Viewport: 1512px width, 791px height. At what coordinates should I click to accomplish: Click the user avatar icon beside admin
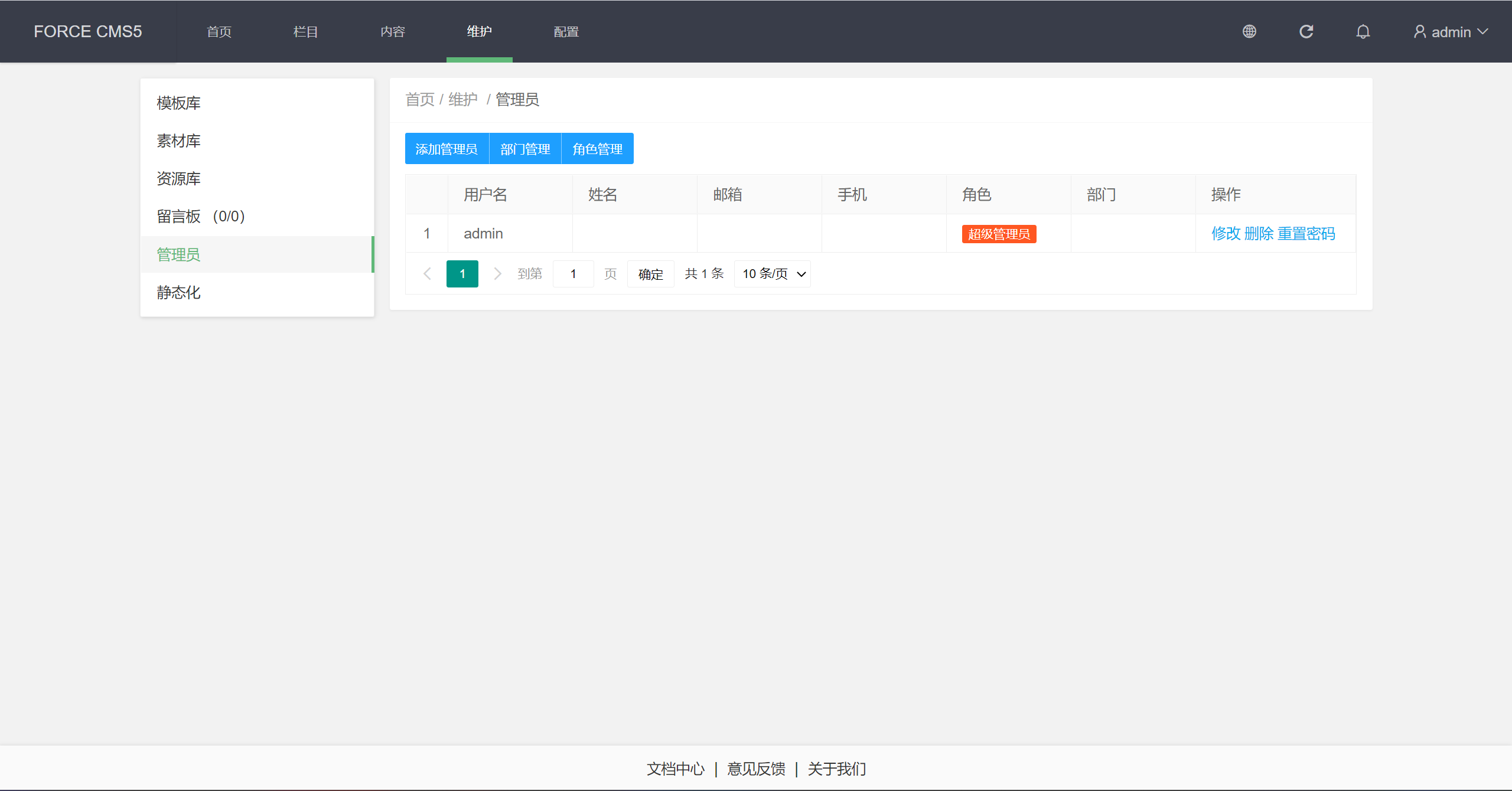1419,31
